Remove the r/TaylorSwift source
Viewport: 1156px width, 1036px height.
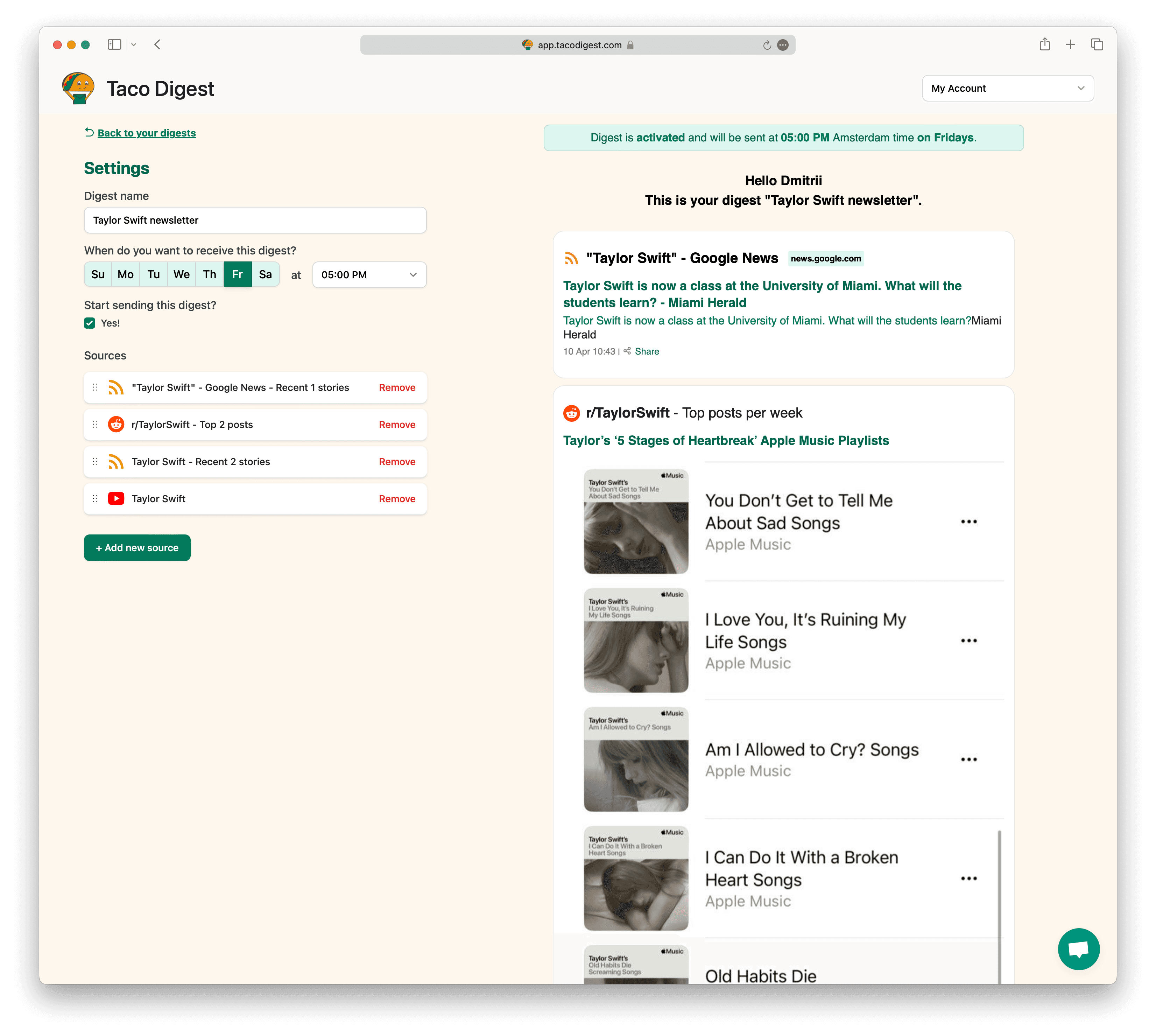point(397,425)
